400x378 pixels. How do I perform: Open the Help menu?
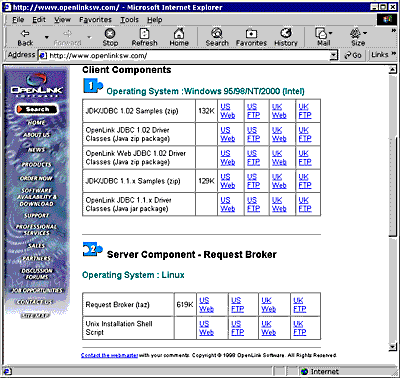click(154, 20)
